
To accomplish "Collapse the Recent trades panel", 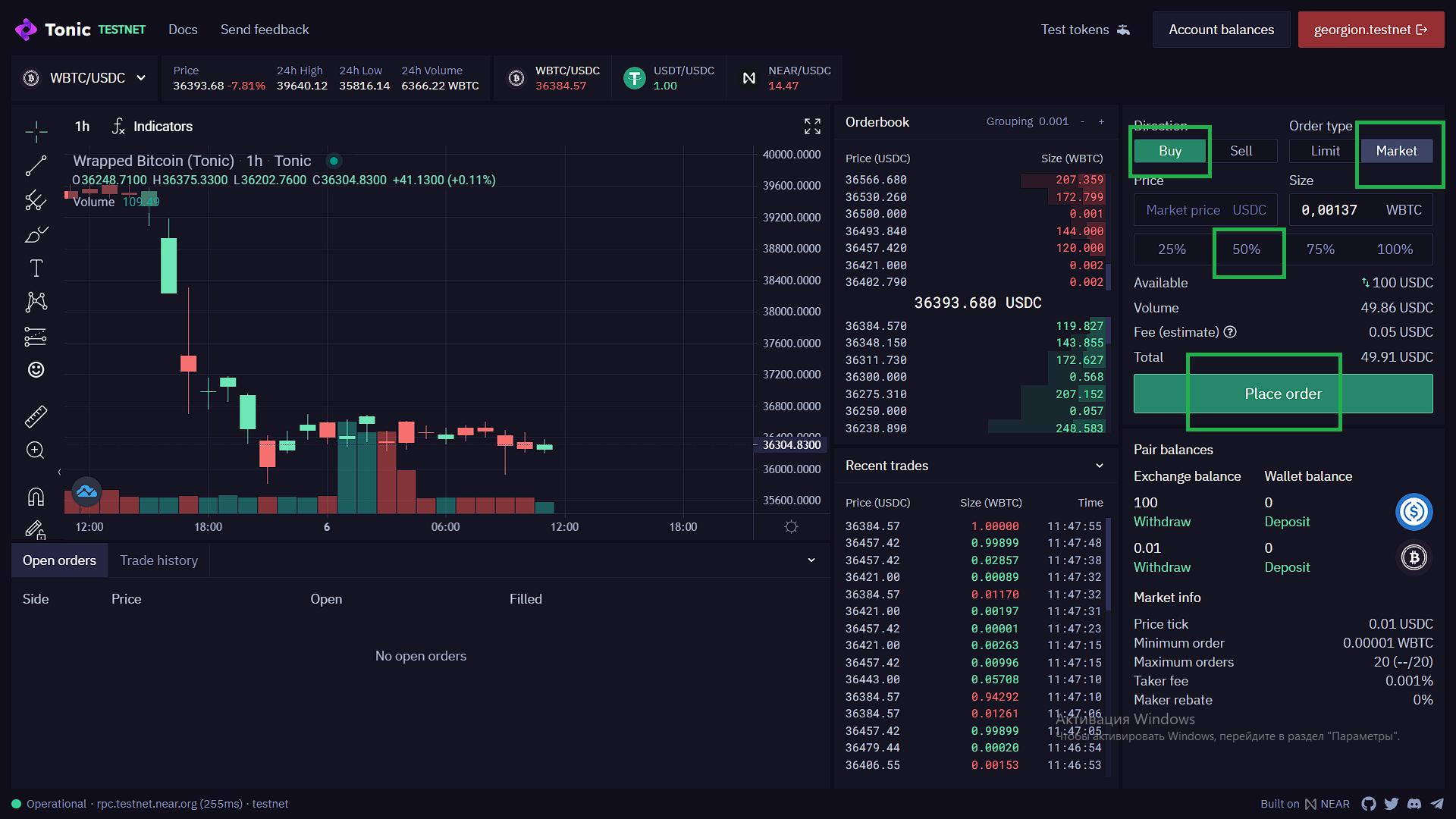I will click(x=1100, y=466).
